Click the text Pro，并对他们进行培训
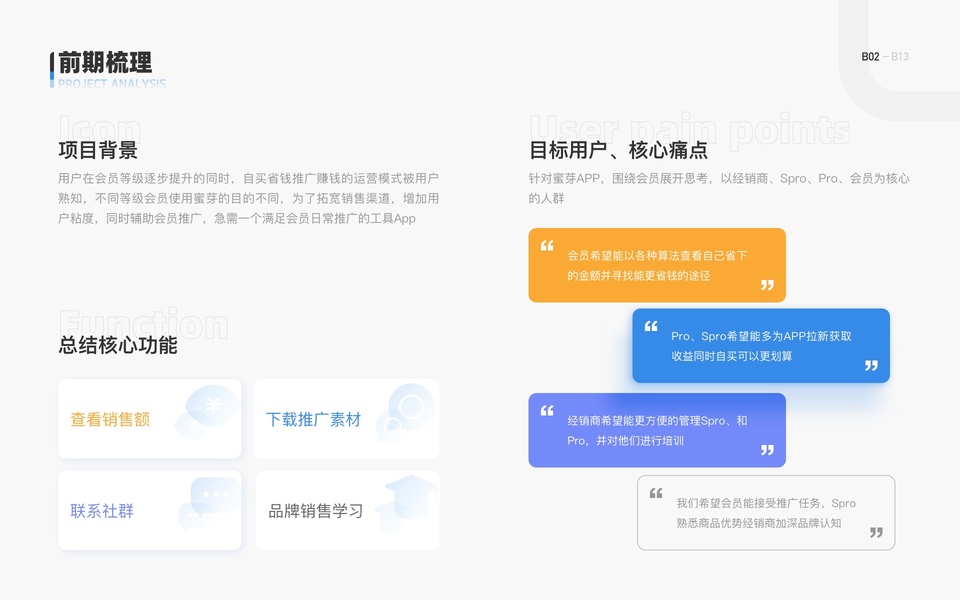This screenshot has width=960, height=600. [x=625, y=440]
